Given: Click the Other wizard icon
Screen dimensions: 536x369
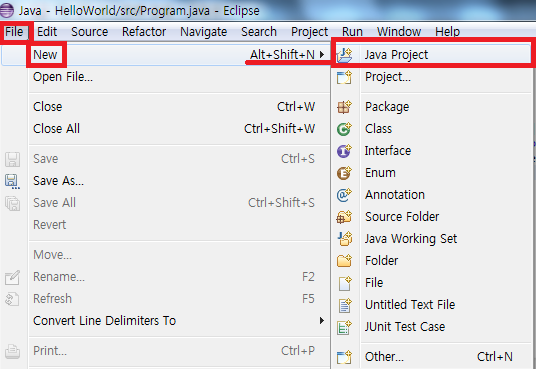Looking at the screenshot, I should point(344,357).
